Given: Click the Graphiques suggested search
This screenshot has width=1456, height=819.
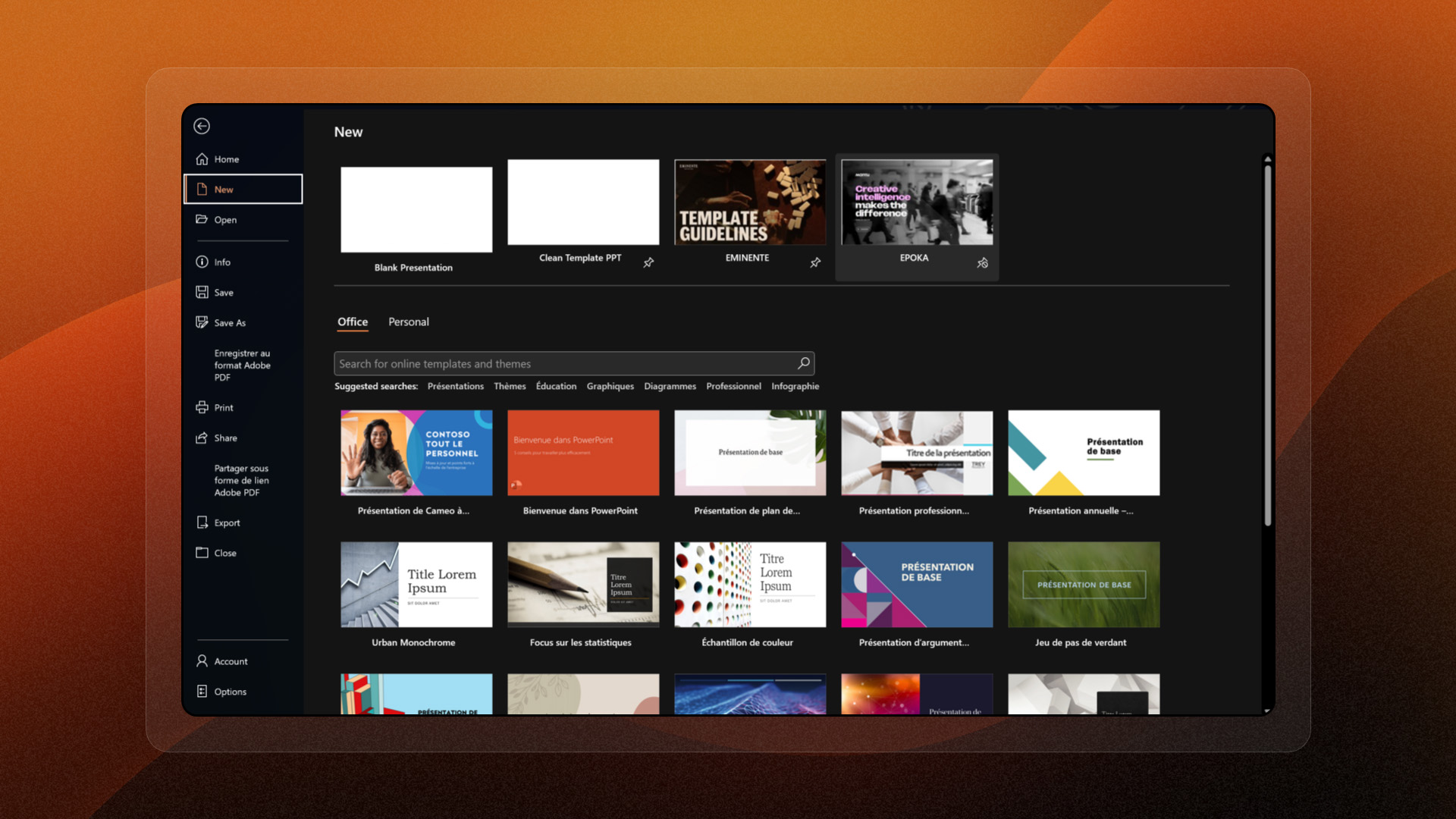Looking at the screenshot, I should (610, 386).
